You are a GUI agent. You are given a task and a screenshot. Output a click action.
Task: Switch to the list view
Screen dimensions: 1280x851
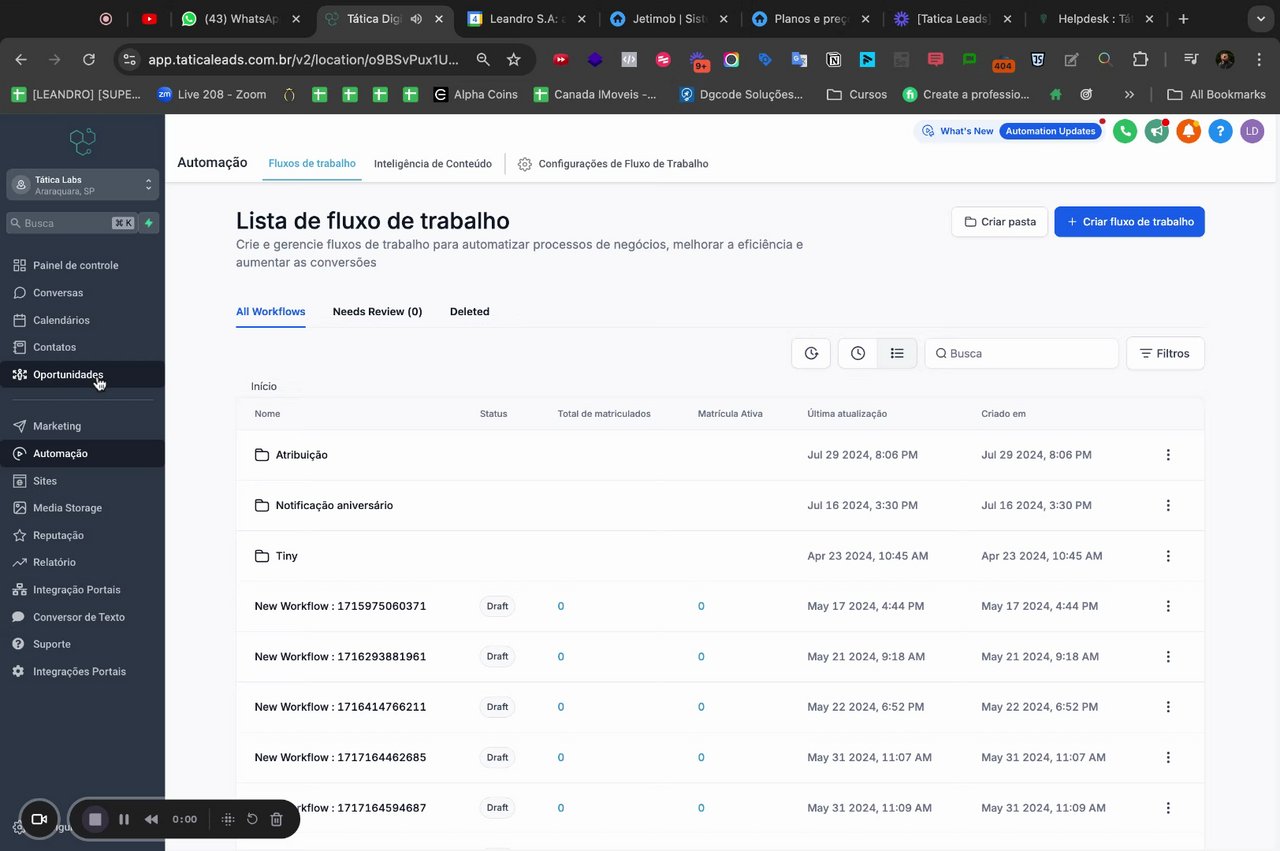(x=897, y=353)
